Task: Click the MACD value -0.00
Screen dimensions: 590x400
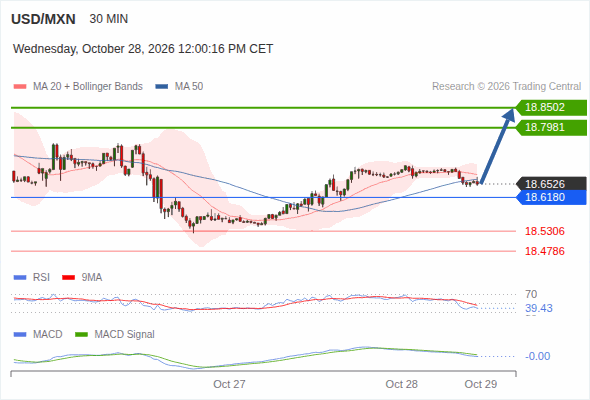Action: (538, 356)
